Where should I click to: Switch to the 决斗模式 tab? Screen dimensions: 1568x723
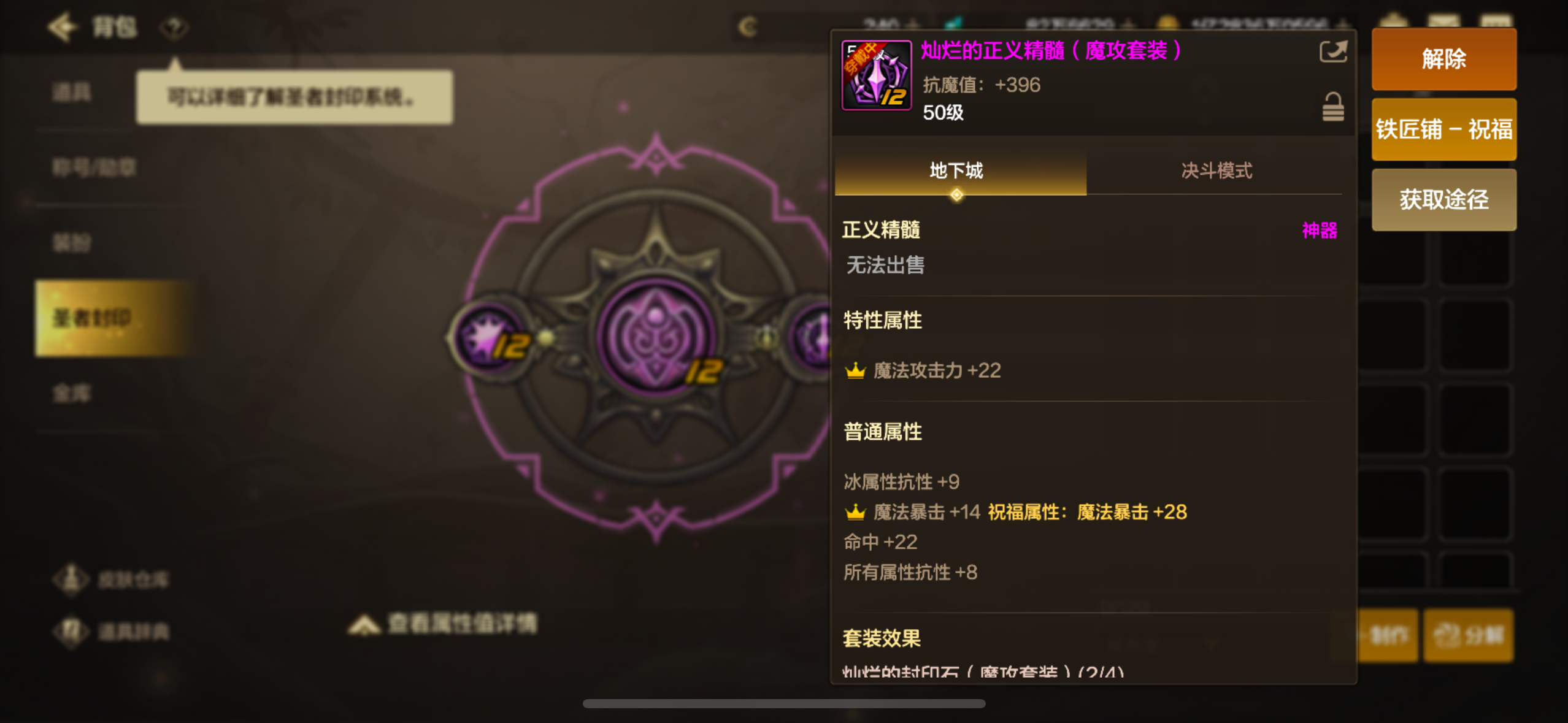point(1216,171)
